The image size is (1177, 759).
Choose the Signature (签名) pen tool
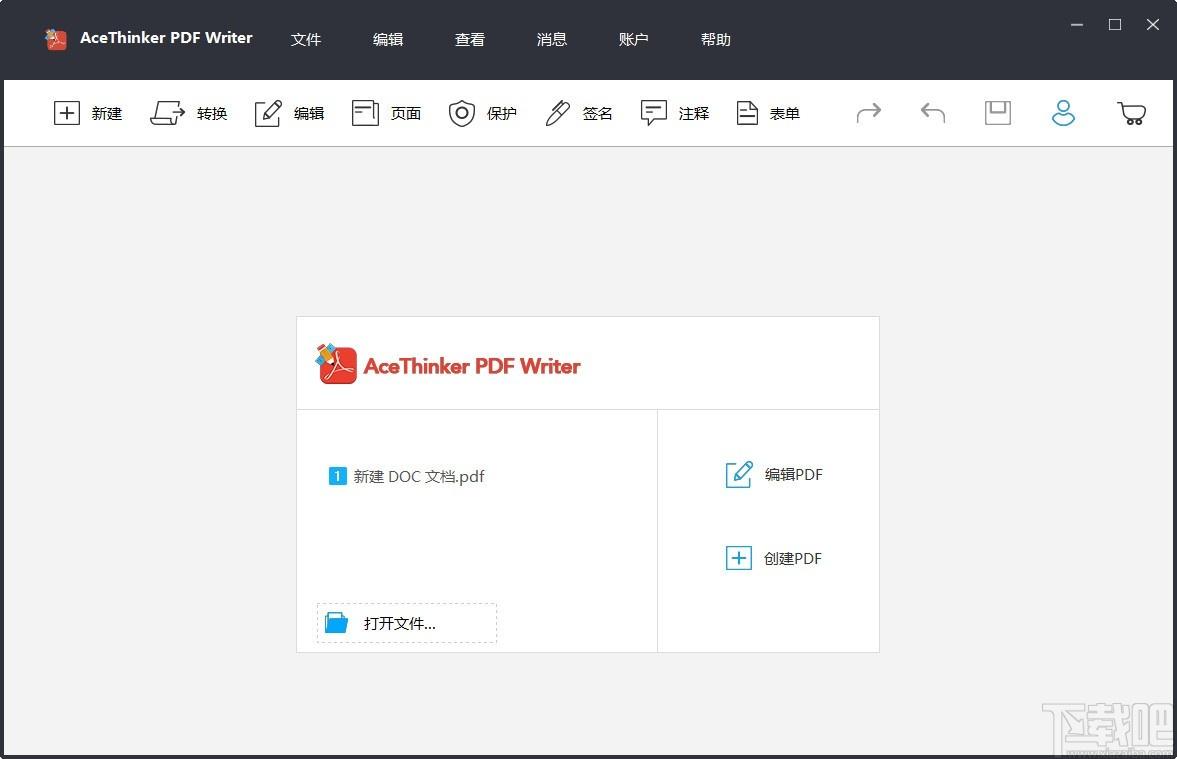(x=557, y=113)
